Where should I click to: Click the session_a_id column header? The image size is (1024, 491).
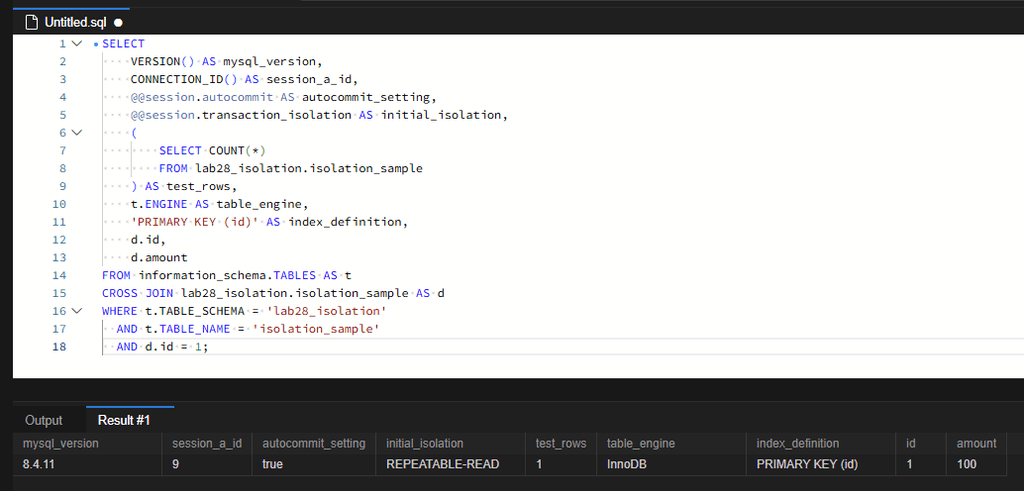click(x=207, y=443)
